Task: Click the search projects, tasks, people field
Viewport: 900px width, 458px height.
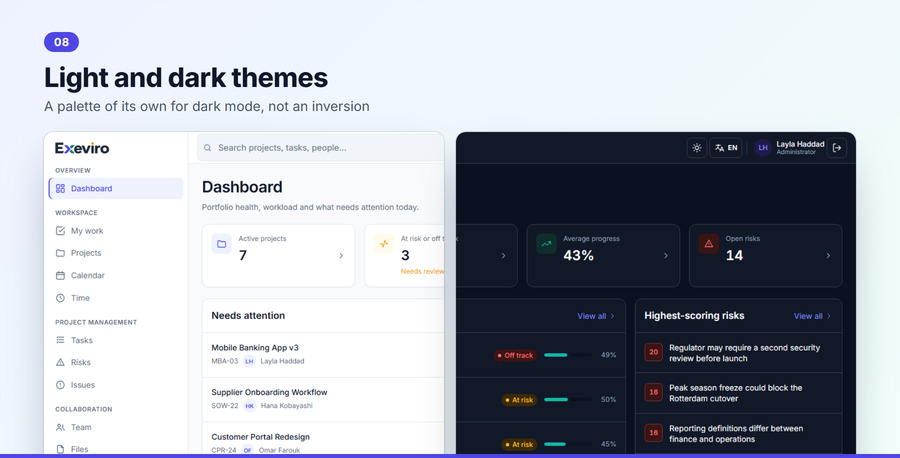Action: click(320, 148)
